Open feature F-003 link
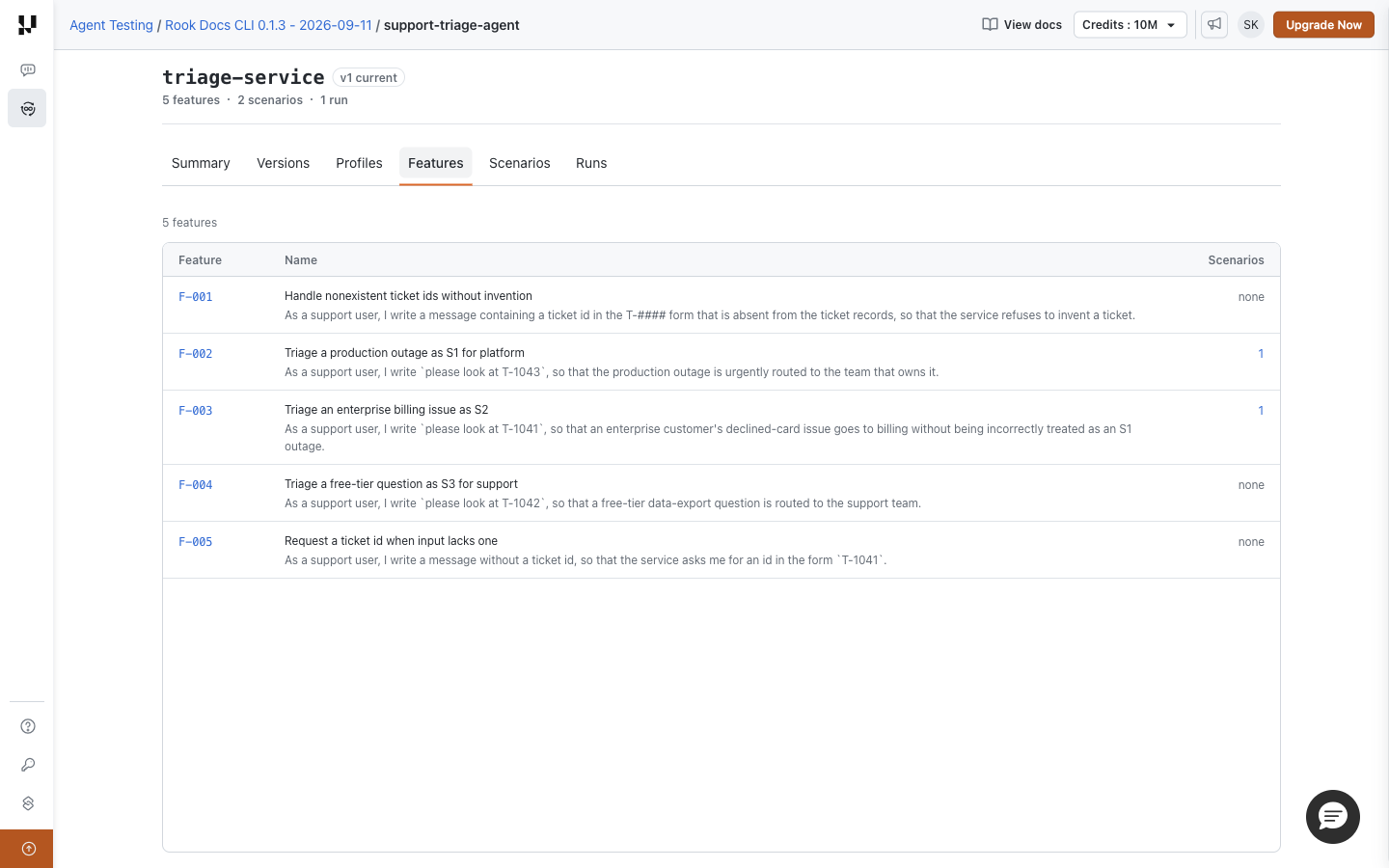 pyautogui.click(x=196, y=411)
